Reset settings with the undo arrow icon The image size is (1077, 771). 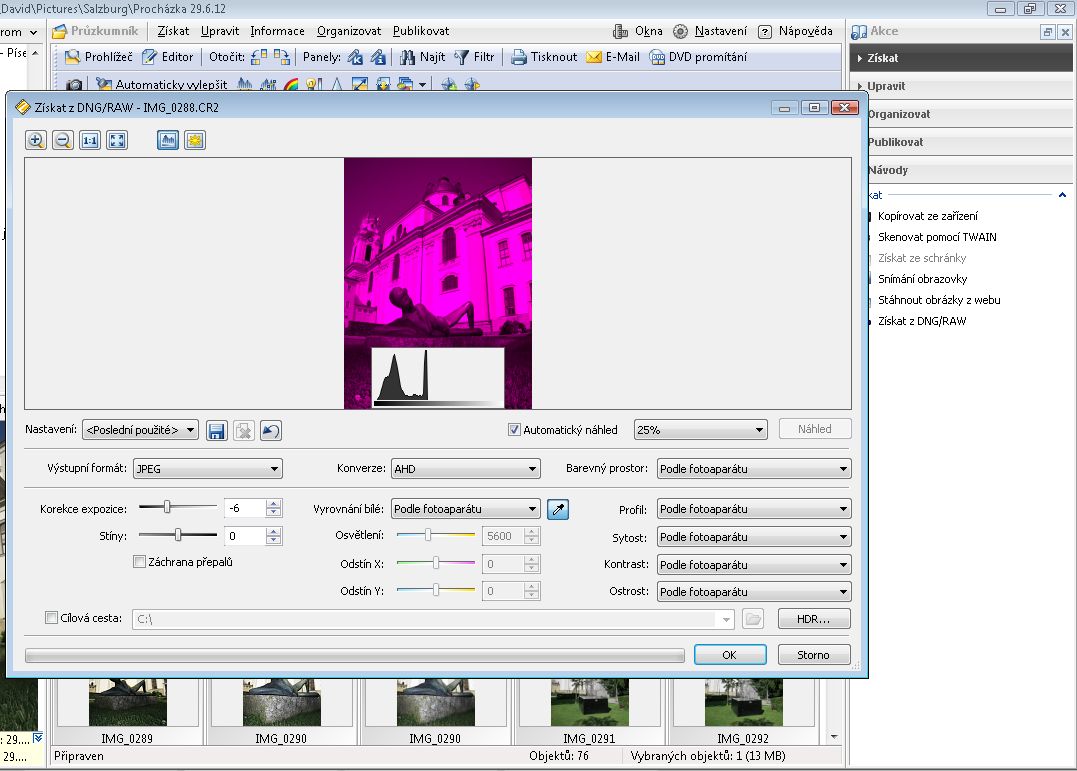tap(270, 431)
